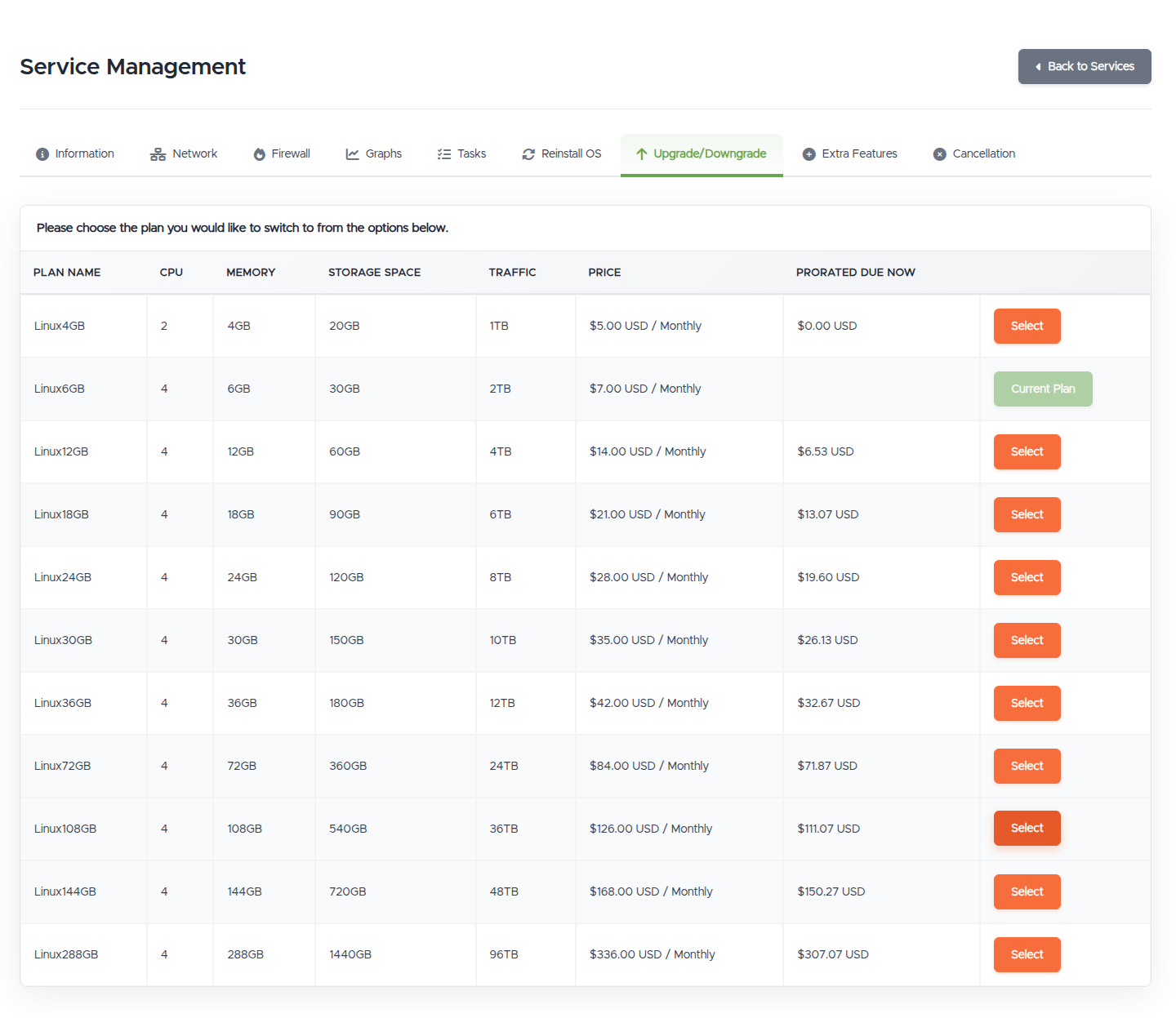This screenshot has width=1176, height=1018.
Task: Click the $13.07 USD prorated amount
Action: pyautogui.click(x=828, y=515)
